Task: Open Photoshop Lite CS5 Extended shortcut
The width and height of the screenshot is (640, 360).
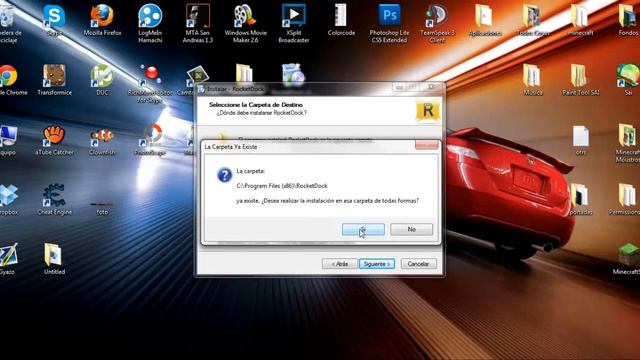Action: click(389, 24)
